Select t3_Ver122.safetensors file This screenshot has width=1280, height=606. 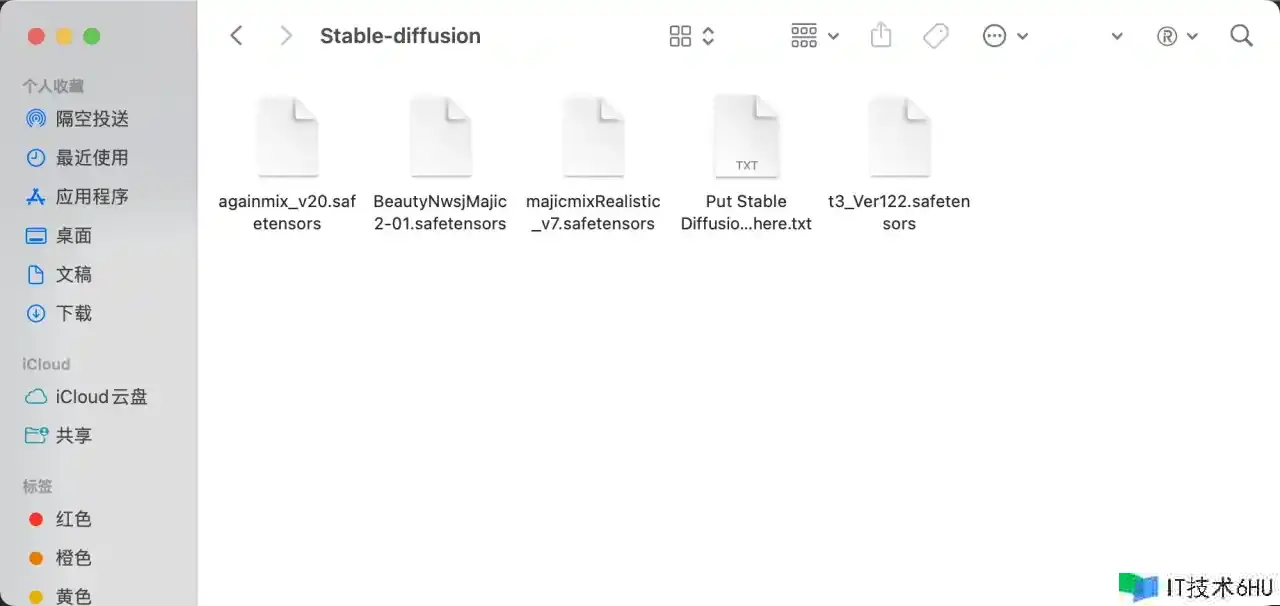pos(899,138)
